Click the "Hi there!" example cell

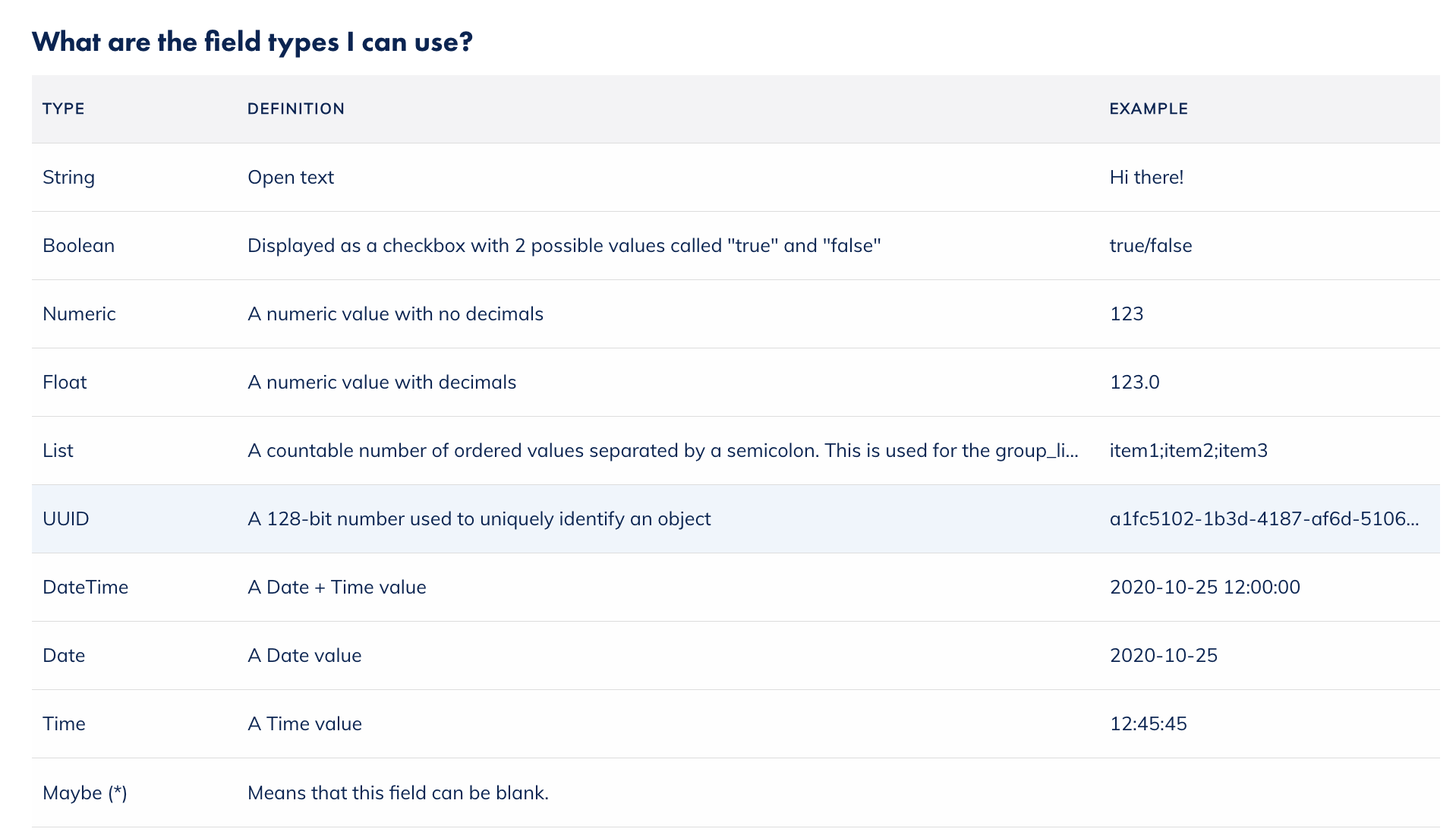[x=1146, y=177]
